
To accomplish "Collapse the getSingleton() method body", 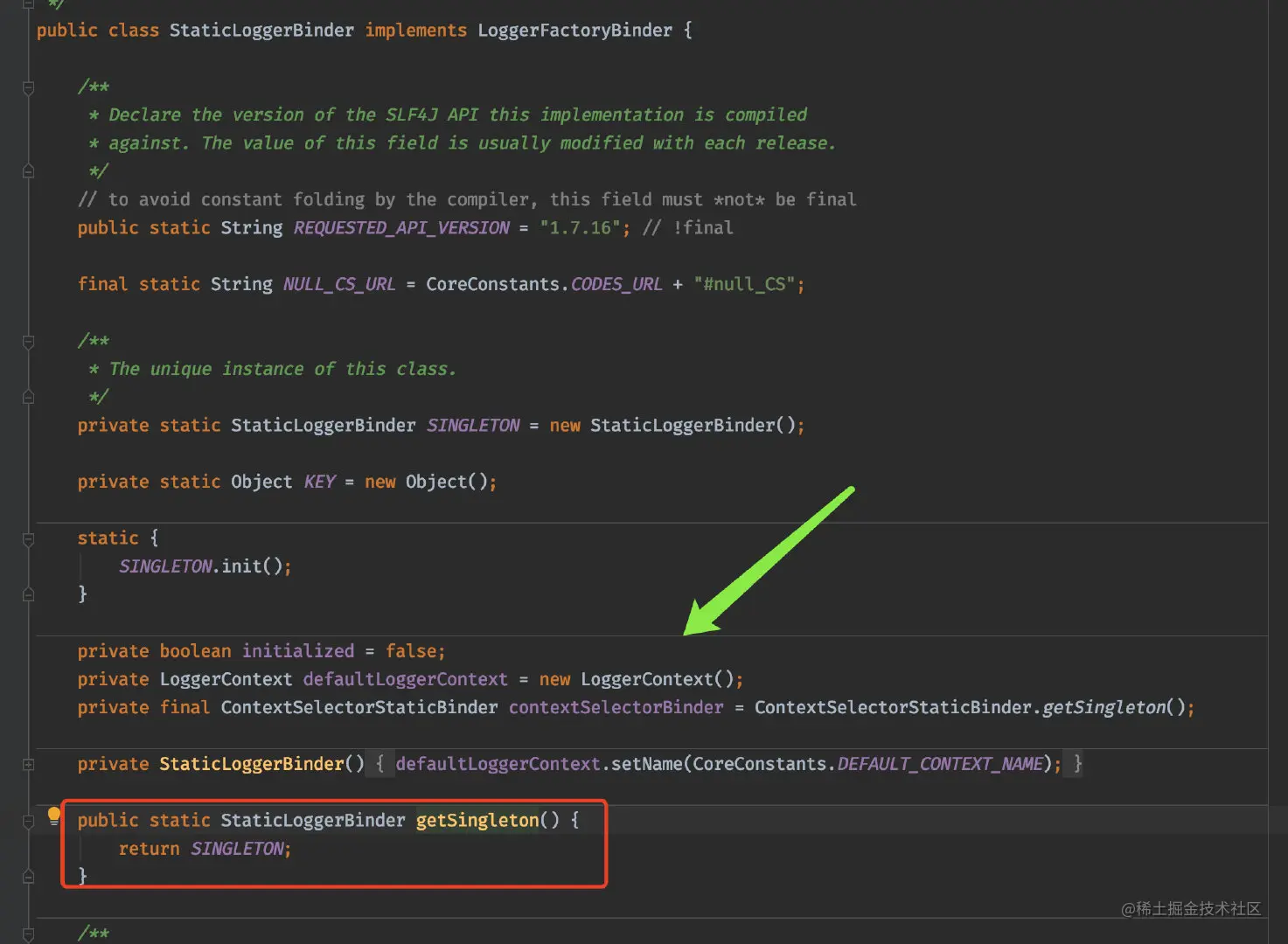I will pos(28,821).
